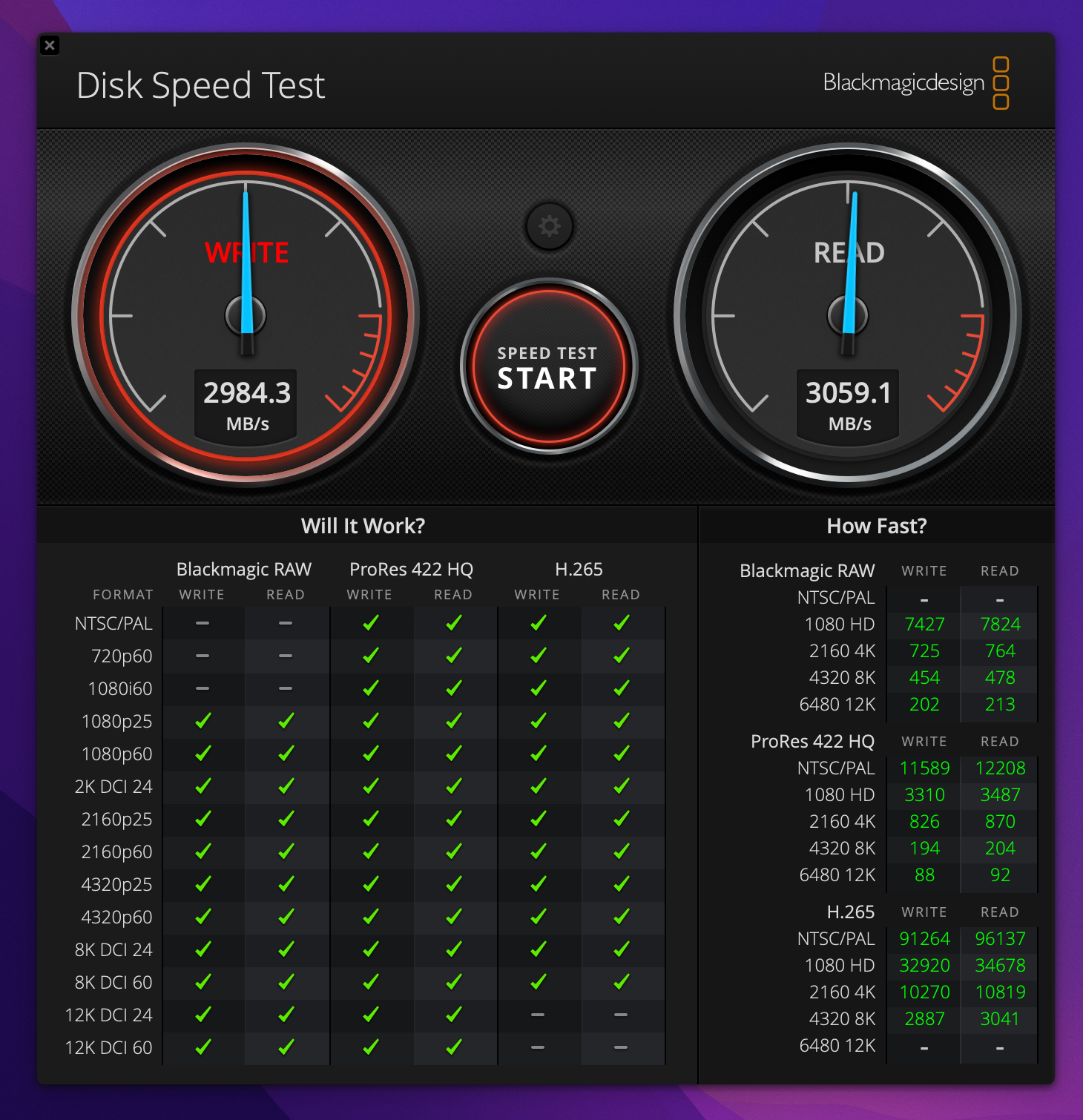
Task: Click H.265 1080 HD write value 32920
Action: click(x=924, y=966)
